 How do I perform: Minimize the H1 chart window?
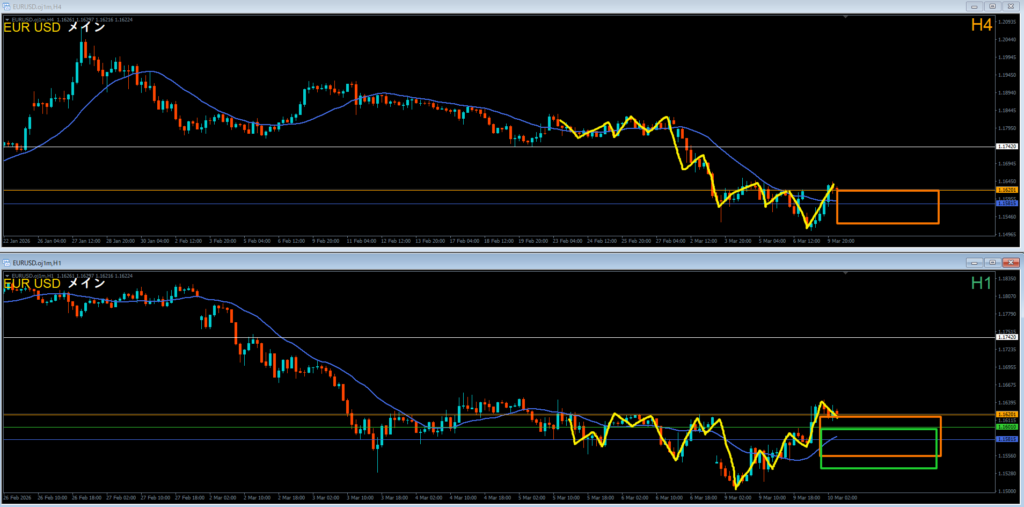(973, 262)
